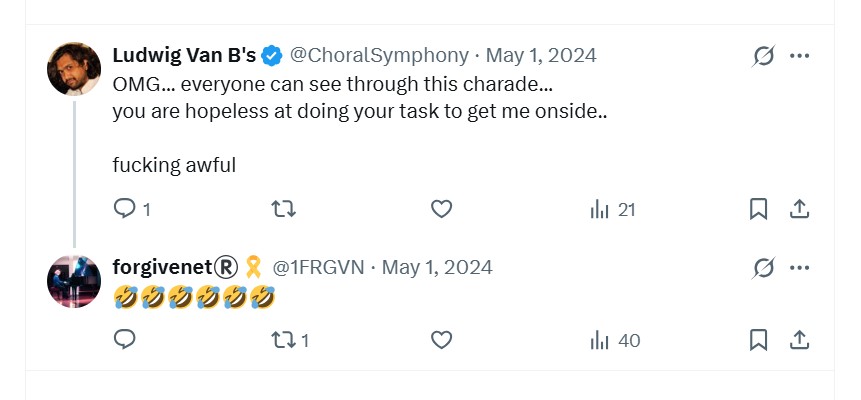Open Grok icon on forgivenet's tweet

[764, 268]
